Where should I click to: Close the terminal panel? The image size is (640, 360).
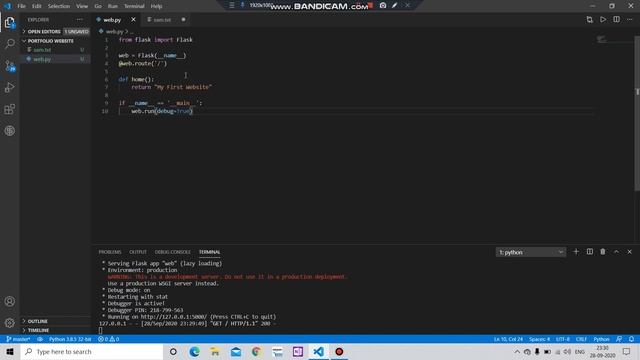629,252
